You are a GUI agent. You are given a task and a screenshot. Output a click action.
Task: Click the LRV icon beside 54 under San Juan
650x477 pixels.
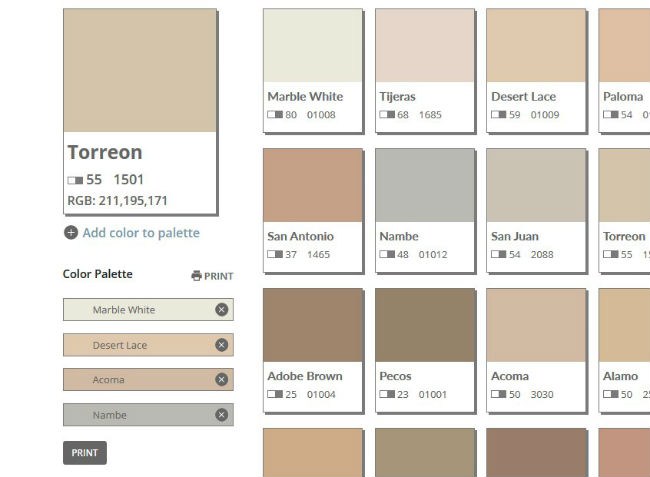(x=498, y=254)
